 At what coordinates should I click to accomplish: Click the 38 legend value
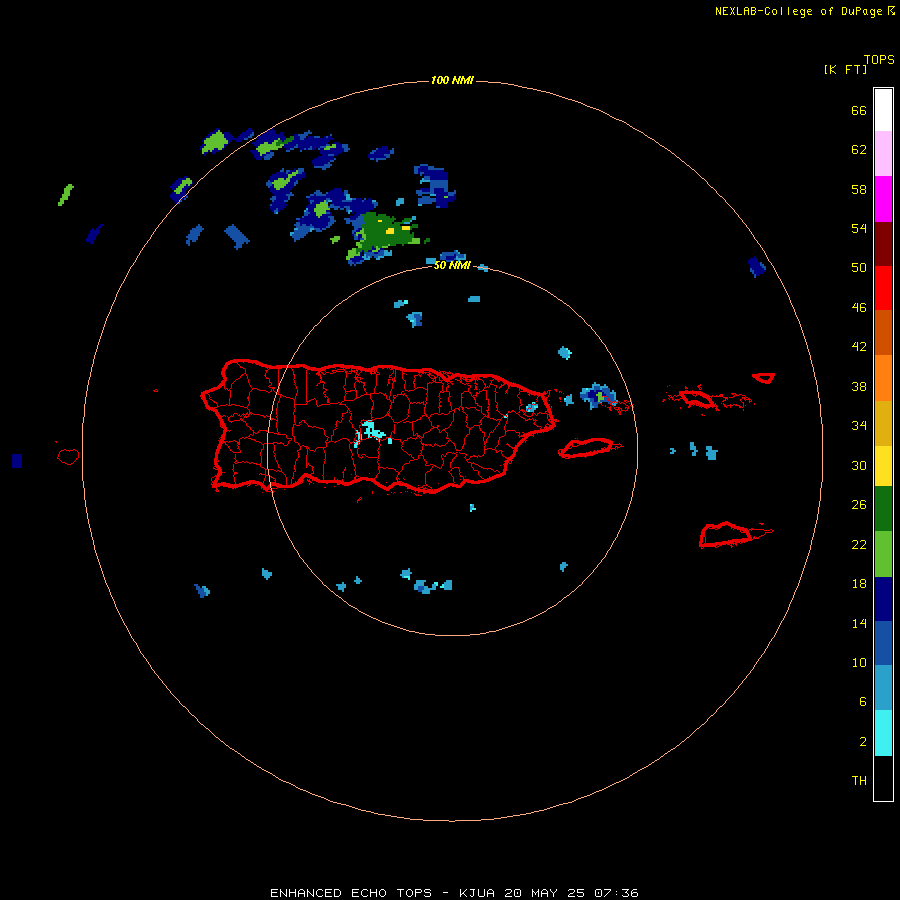[859, 386]
